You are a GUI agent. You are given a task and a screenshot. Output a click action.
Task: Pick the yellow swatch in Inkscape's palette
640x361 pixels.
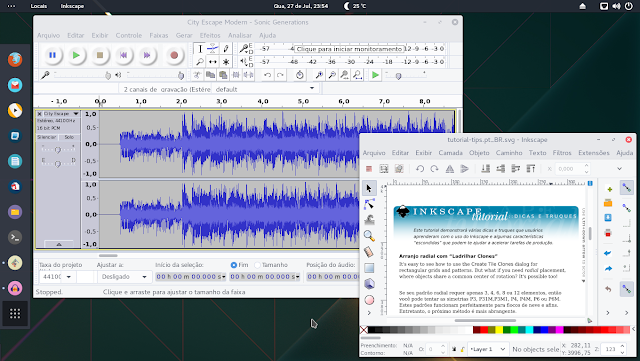[499, 330]
